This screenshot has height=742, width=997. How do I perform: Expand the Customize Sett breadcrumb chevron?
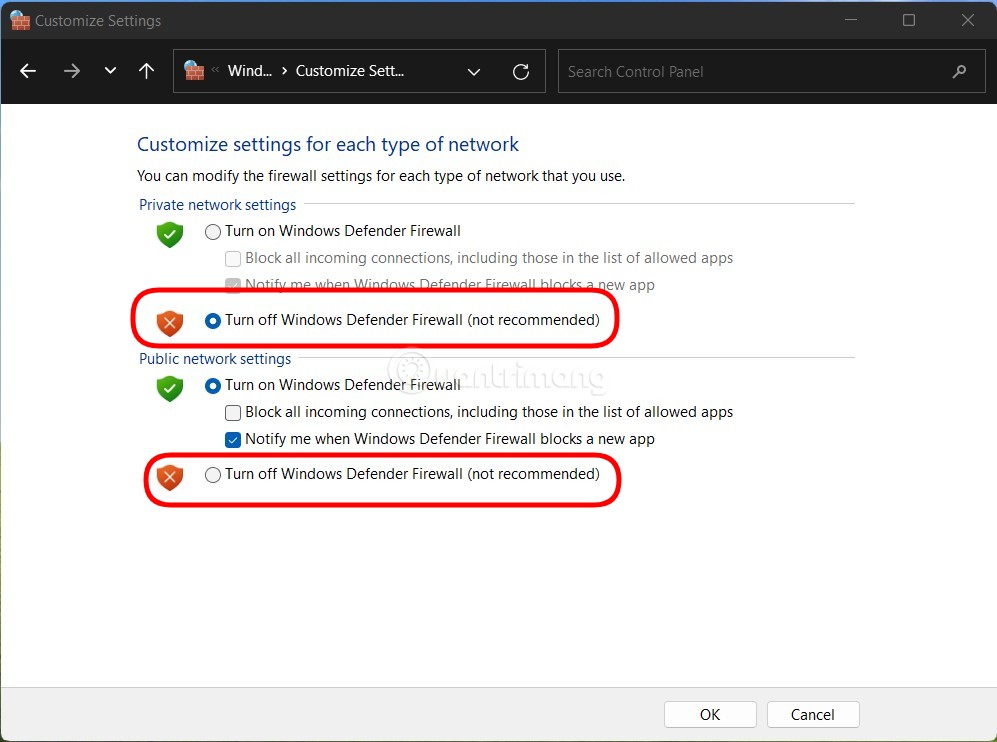pyautogui.click(x=474, y=71)
